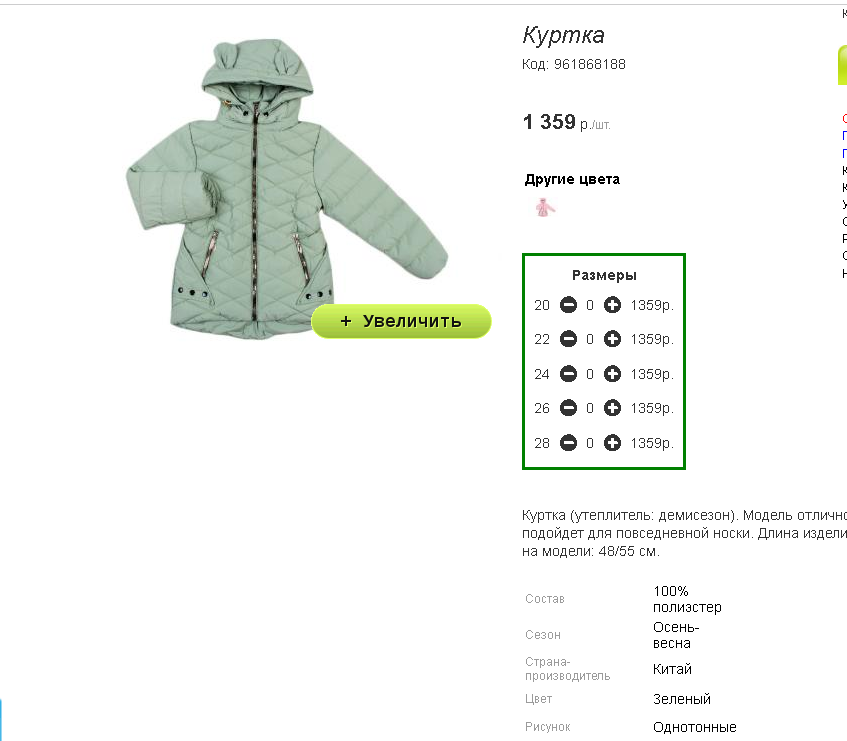This screenshot has height=741, width=847.
Task: Click the quantity value for size 28
Action: [590, 443]
